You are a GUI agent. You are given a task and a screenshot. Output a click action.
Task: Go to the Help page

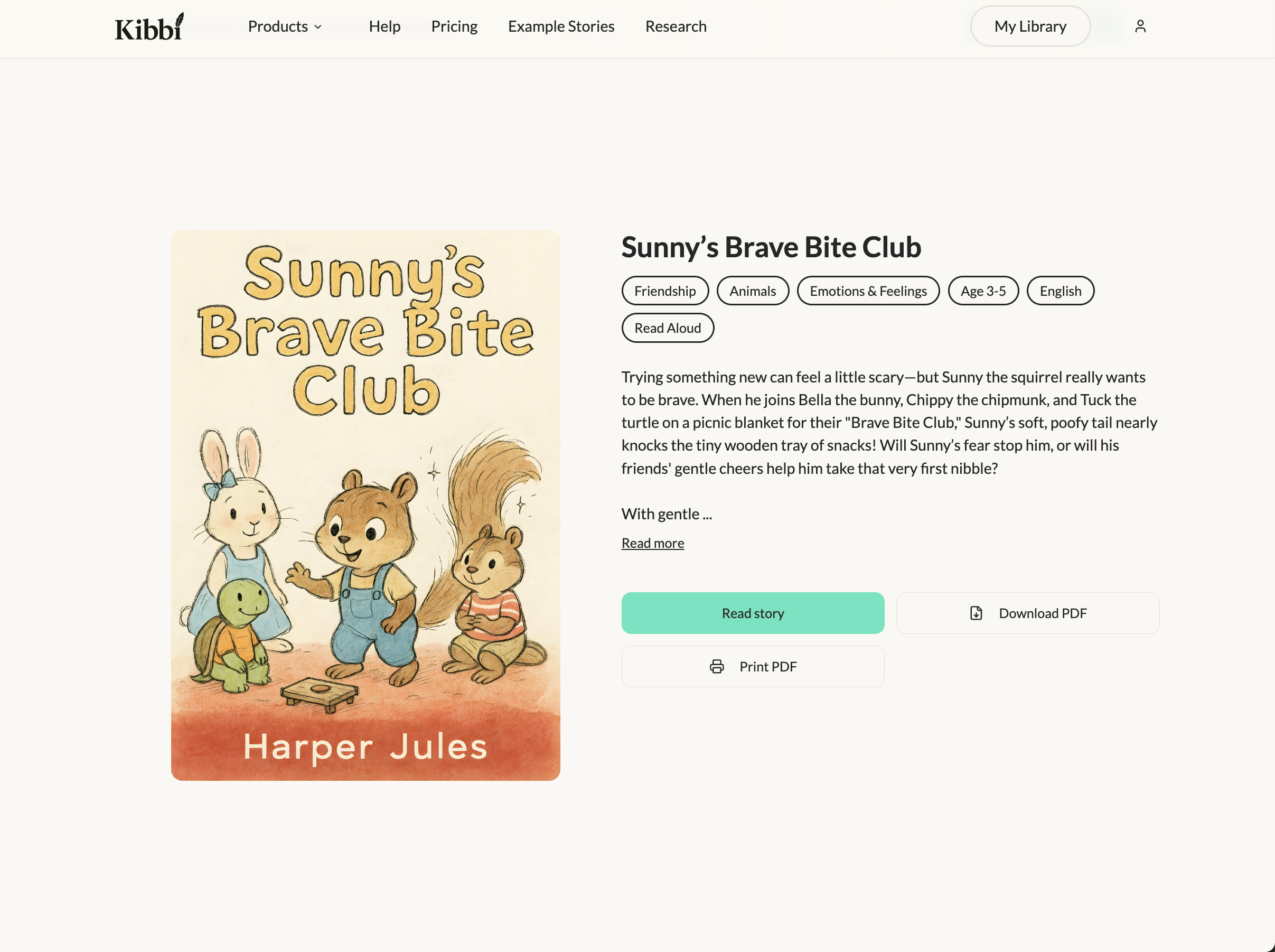pos(385,26)
